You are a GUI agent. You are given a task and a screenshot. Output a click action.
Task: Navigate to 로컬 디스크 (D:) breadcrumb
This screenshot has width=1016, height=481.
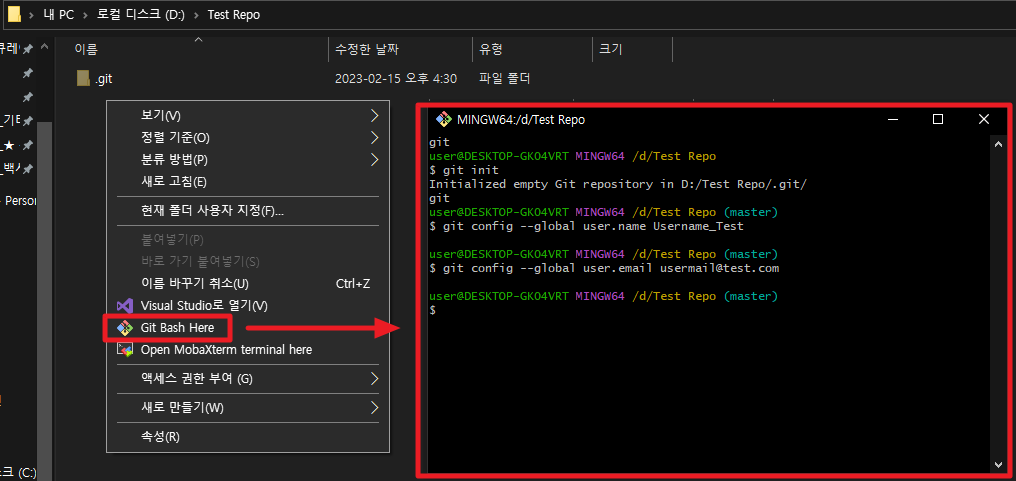point(141,14)
